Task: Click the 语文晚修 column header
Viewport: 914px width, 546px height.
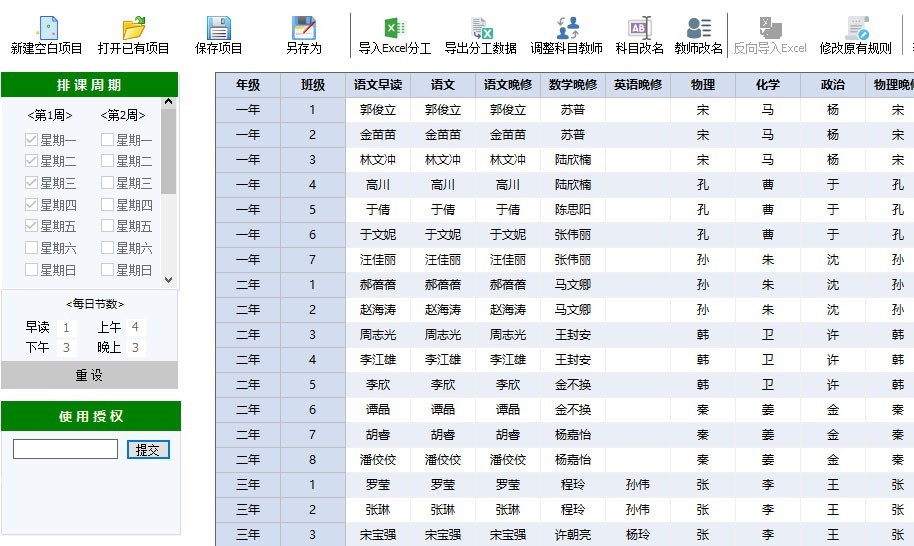Action: tap(507, 85)
